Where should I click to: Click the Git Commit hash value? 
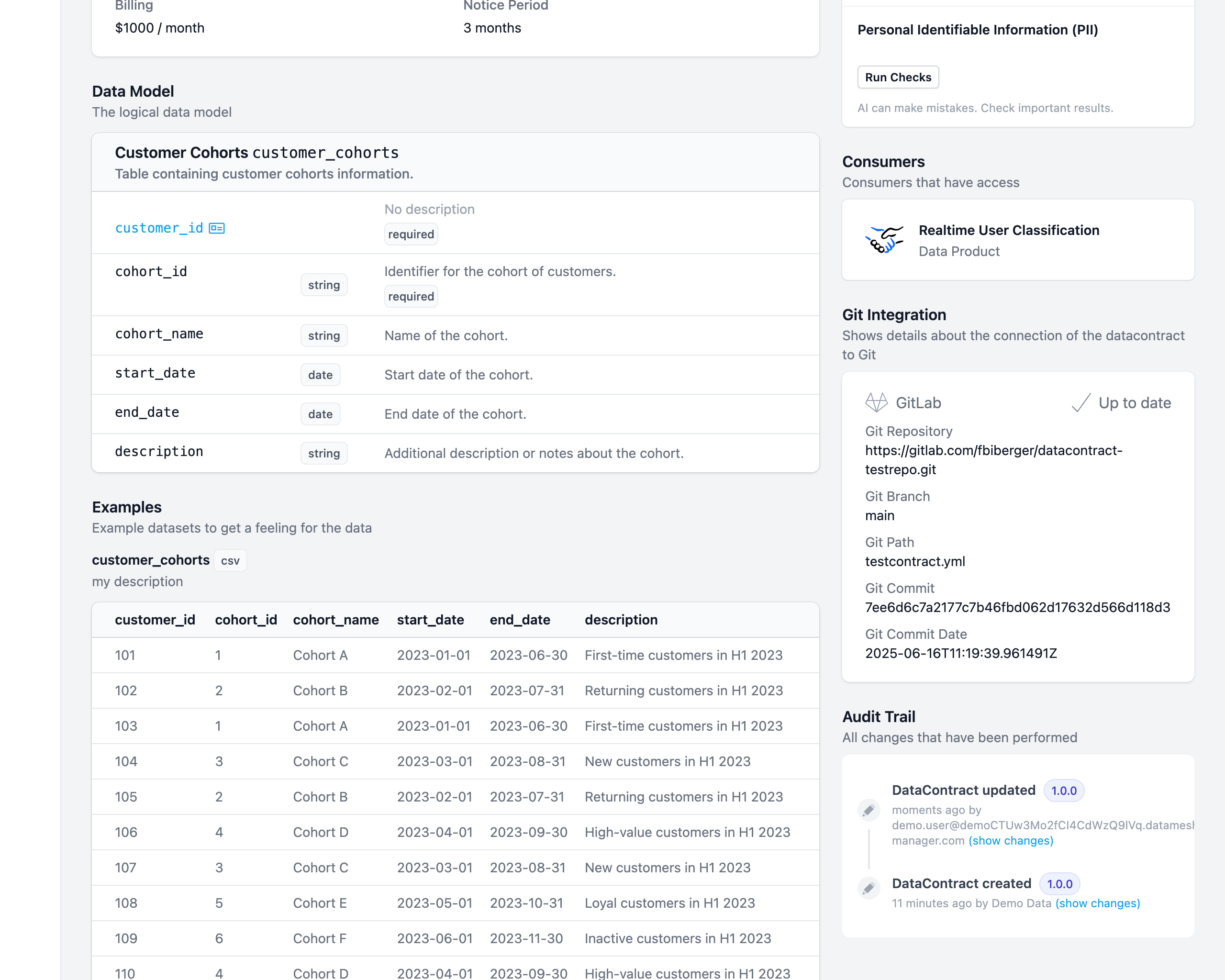(x=1017, y=607)
